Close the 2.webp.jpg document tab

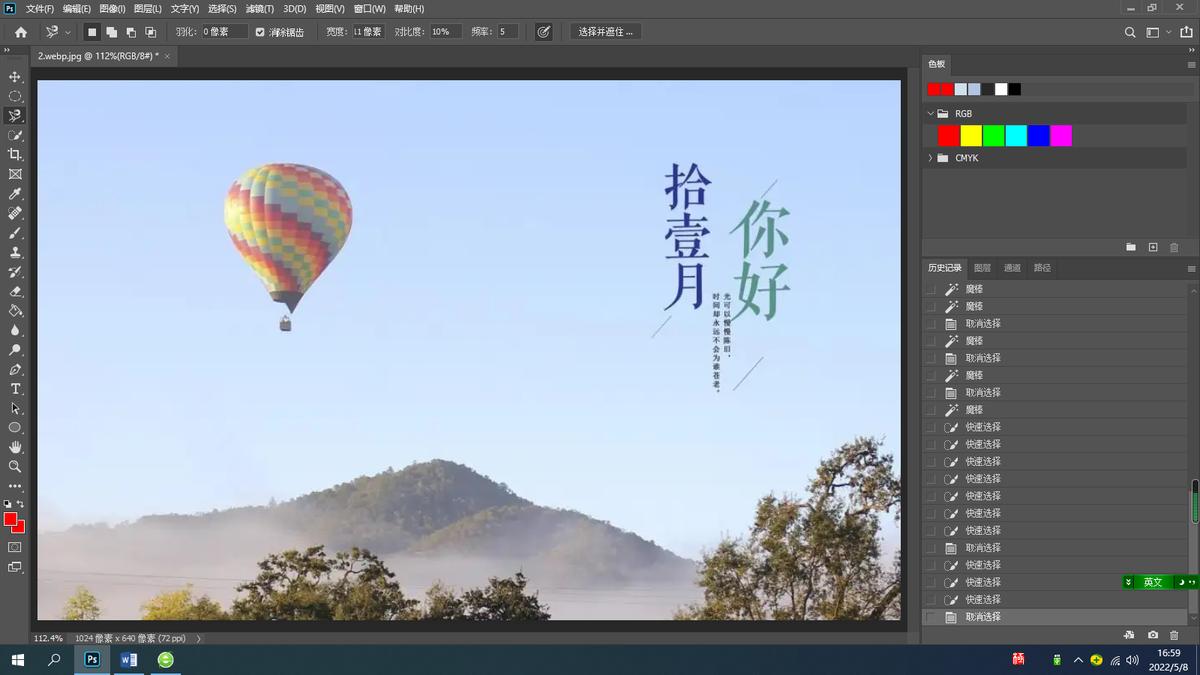(168, 56)
